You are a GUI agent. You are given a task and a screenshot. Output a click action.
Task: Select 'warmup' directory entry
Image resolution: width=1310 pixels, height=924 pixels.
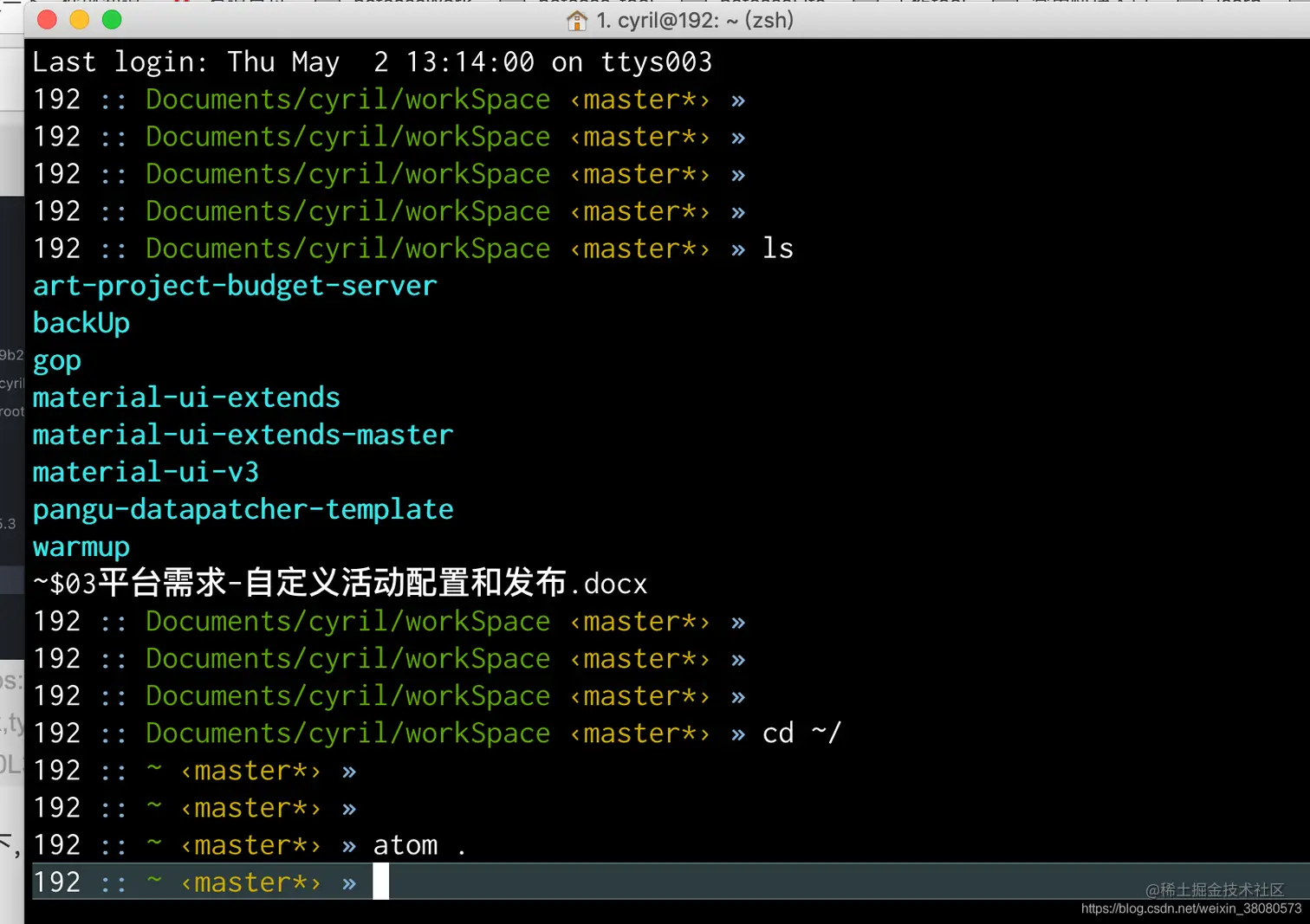[x=81, y=547]
